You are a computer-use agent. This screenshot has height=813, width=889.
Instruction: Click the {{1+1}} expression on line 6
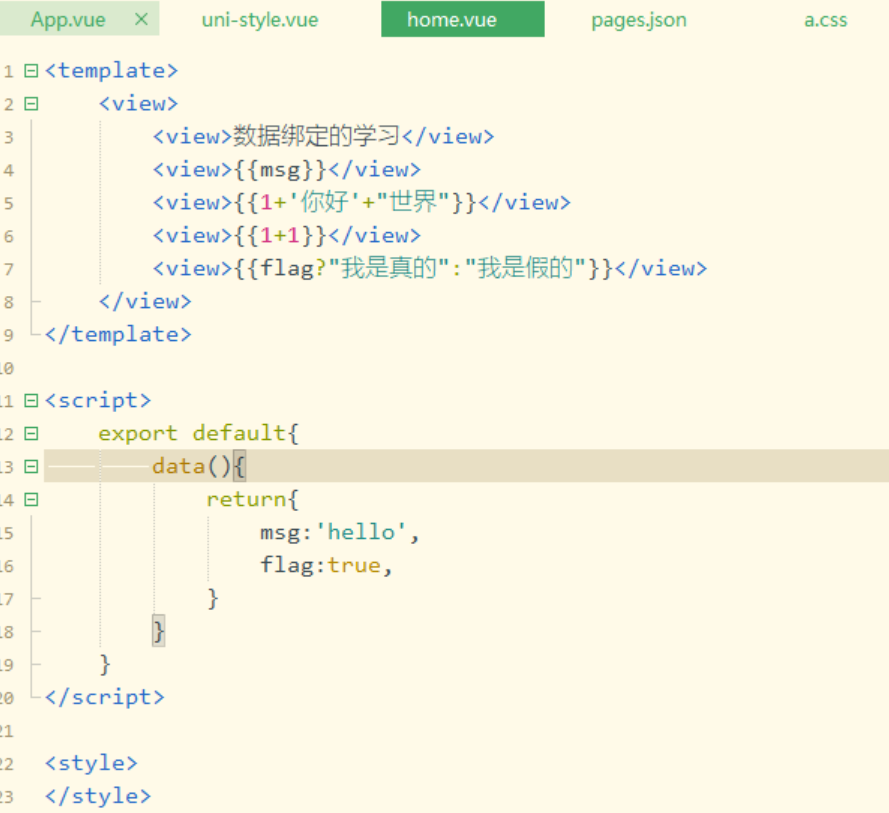click(x=281, y=235)
